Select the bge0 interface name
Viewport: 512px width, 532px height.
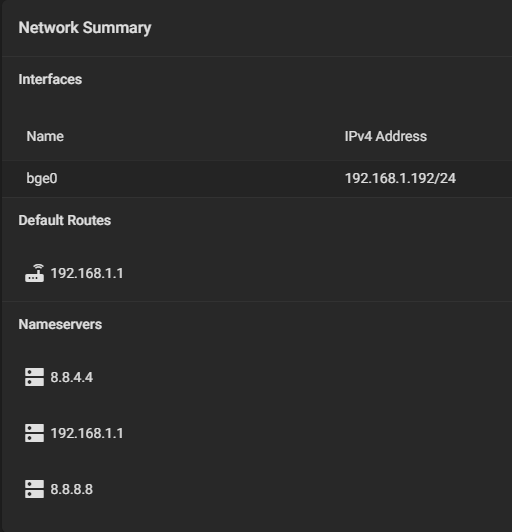42,178
